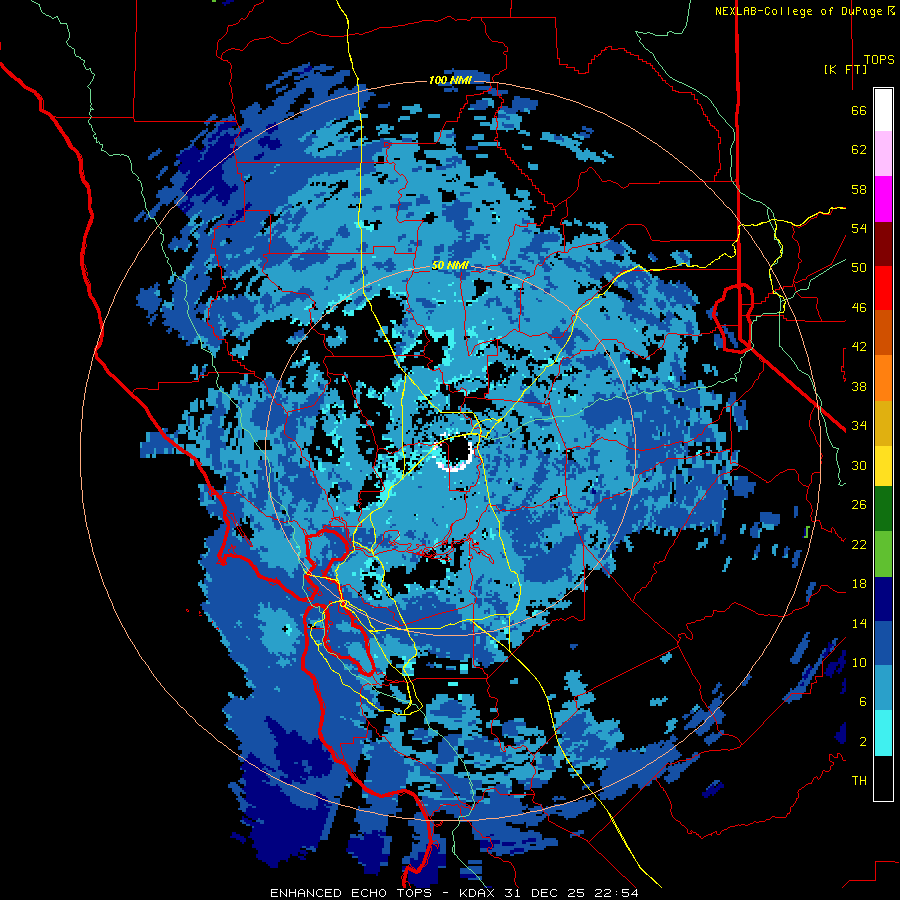Click the legend value 14
Viewport: 900px width, 900px height.
click(x=859, y=623)
